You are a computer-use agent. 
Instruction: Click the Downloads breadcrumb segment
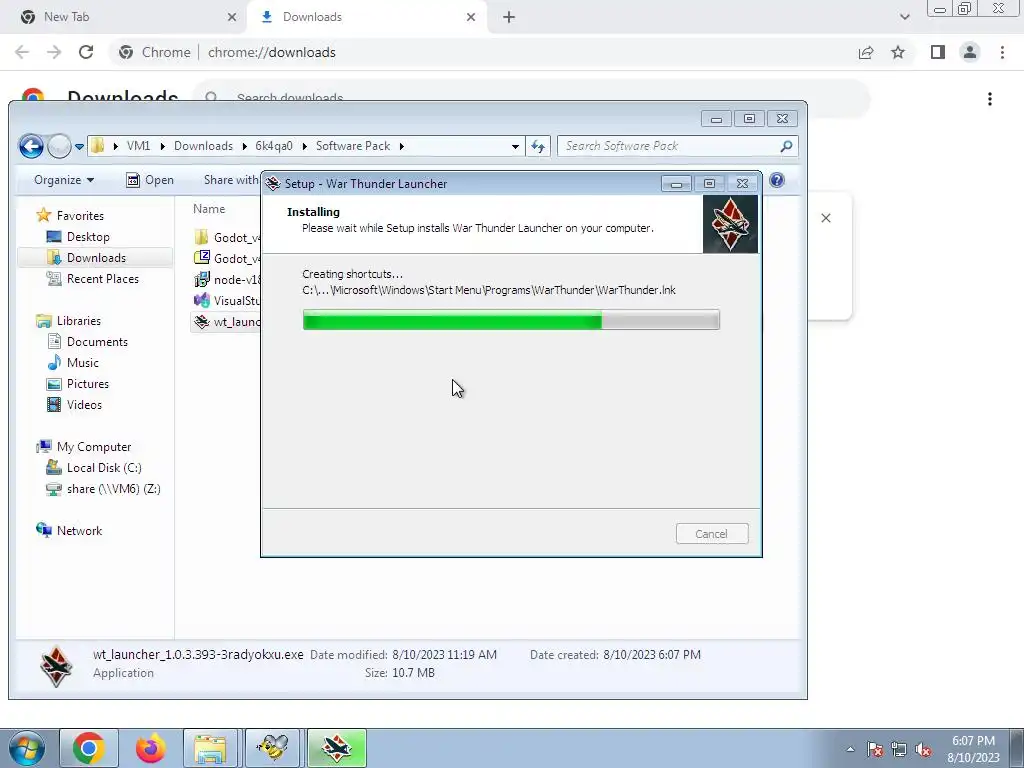203,146
